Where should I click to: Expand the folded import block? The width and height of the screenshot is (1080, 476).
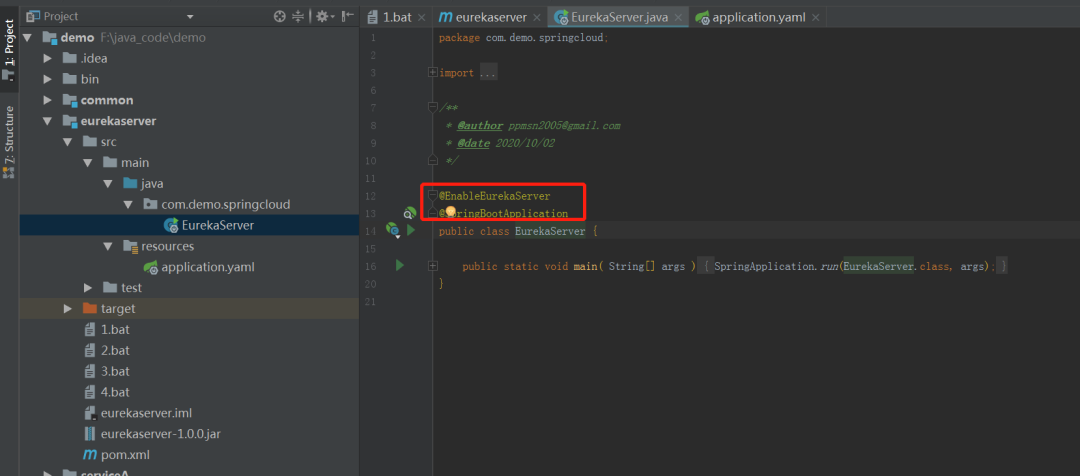[x=433, y=72]
